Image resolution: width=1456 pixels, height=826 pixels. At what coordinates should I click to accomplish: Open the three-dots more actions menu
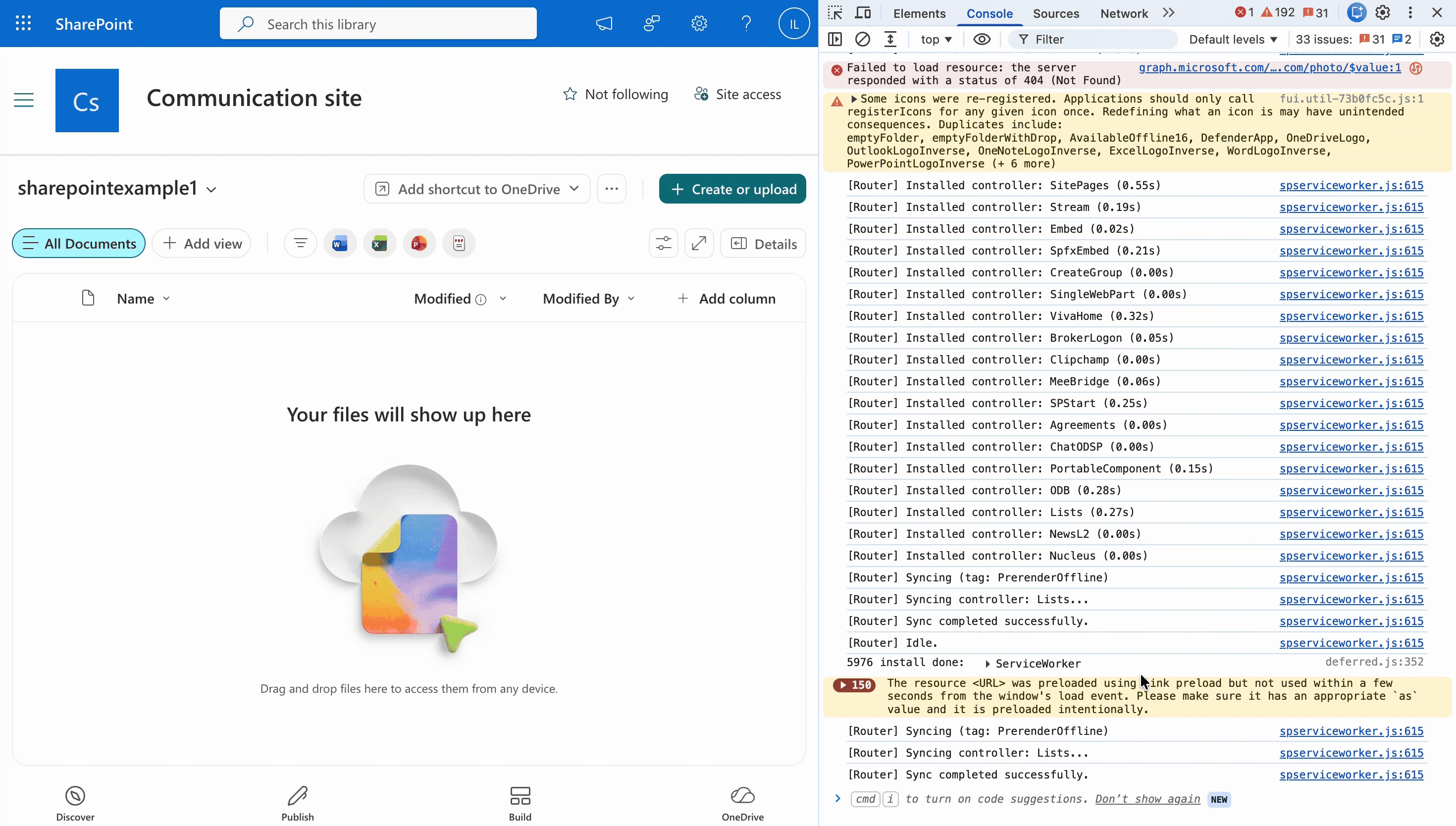click(612, 189)
